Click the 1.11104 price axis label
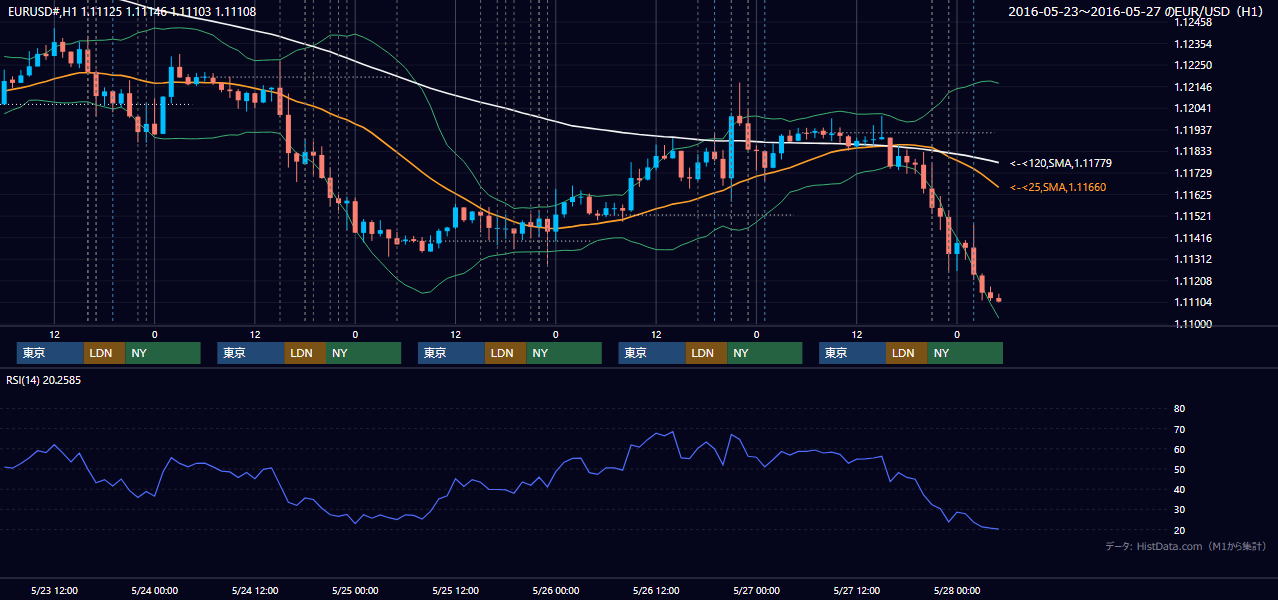 tap(1193, 302)
